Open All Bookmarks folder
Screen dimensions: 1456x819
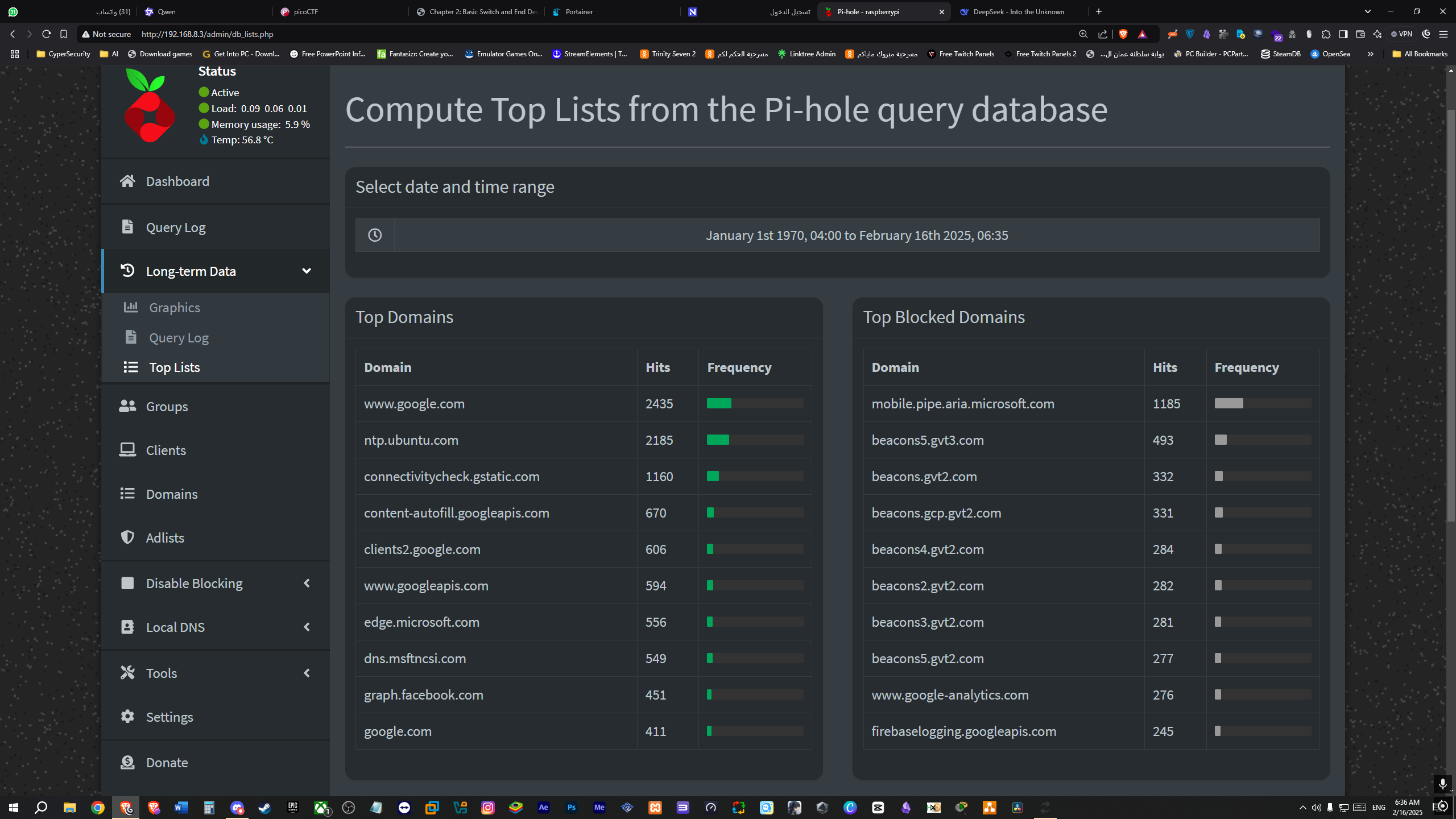1420,54
